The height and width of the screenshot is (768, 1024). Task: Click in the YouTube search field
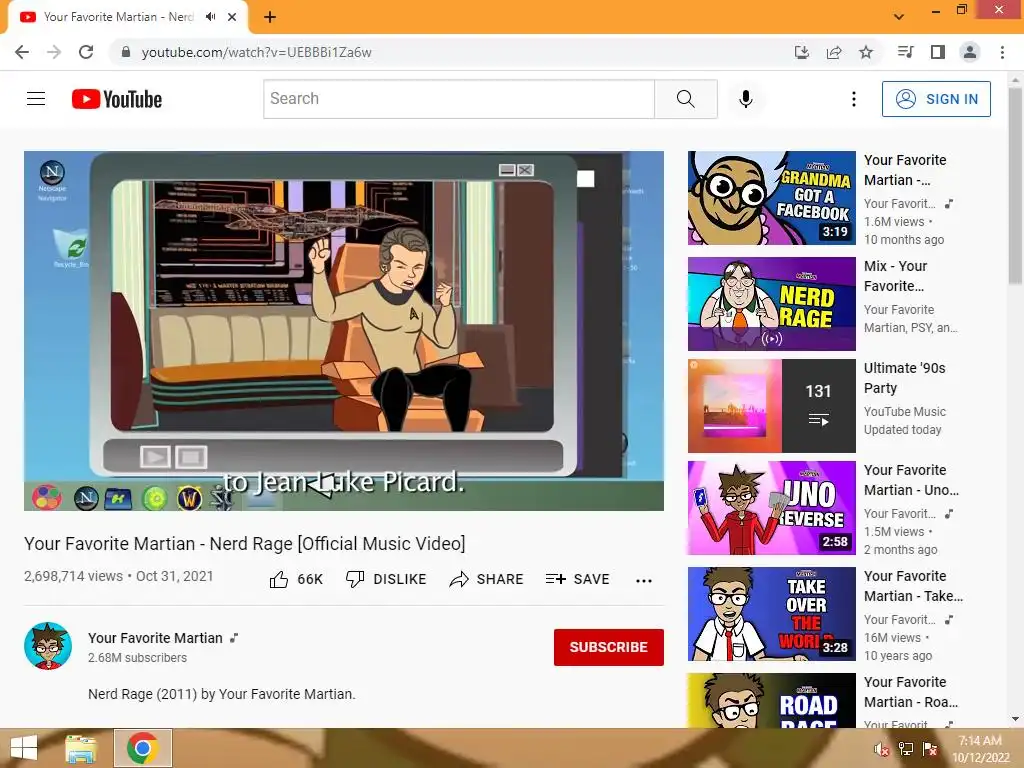[x=459, y=99]
